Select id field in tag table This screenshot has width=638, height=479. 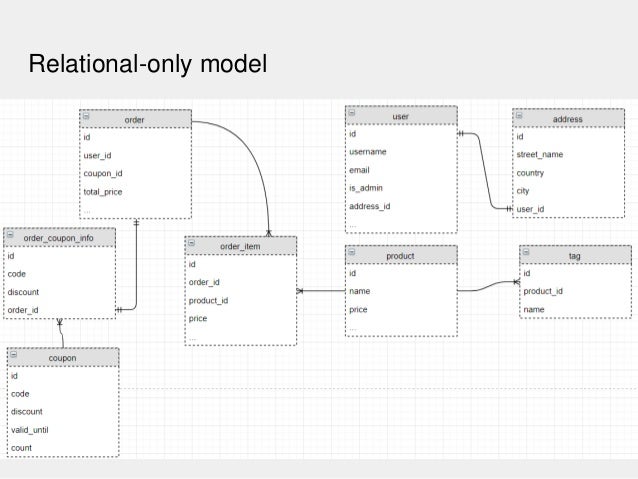(x=575, y=273)
